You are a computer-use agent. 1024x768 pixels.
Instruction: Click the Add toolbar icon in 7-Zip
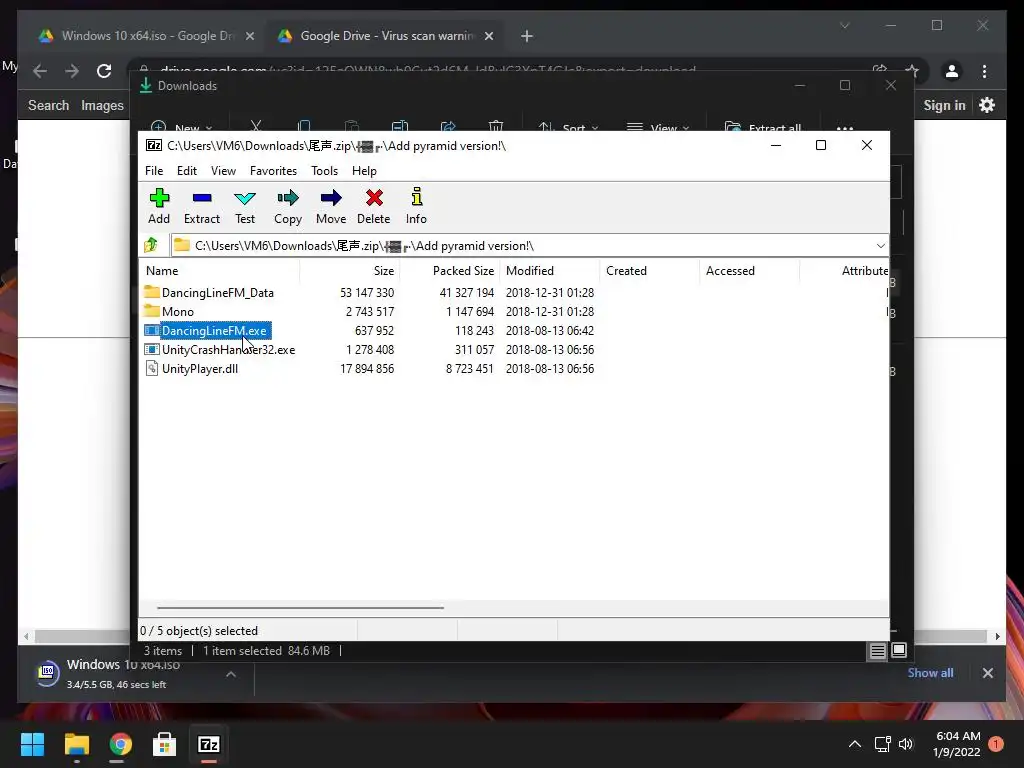coord(159,206)
